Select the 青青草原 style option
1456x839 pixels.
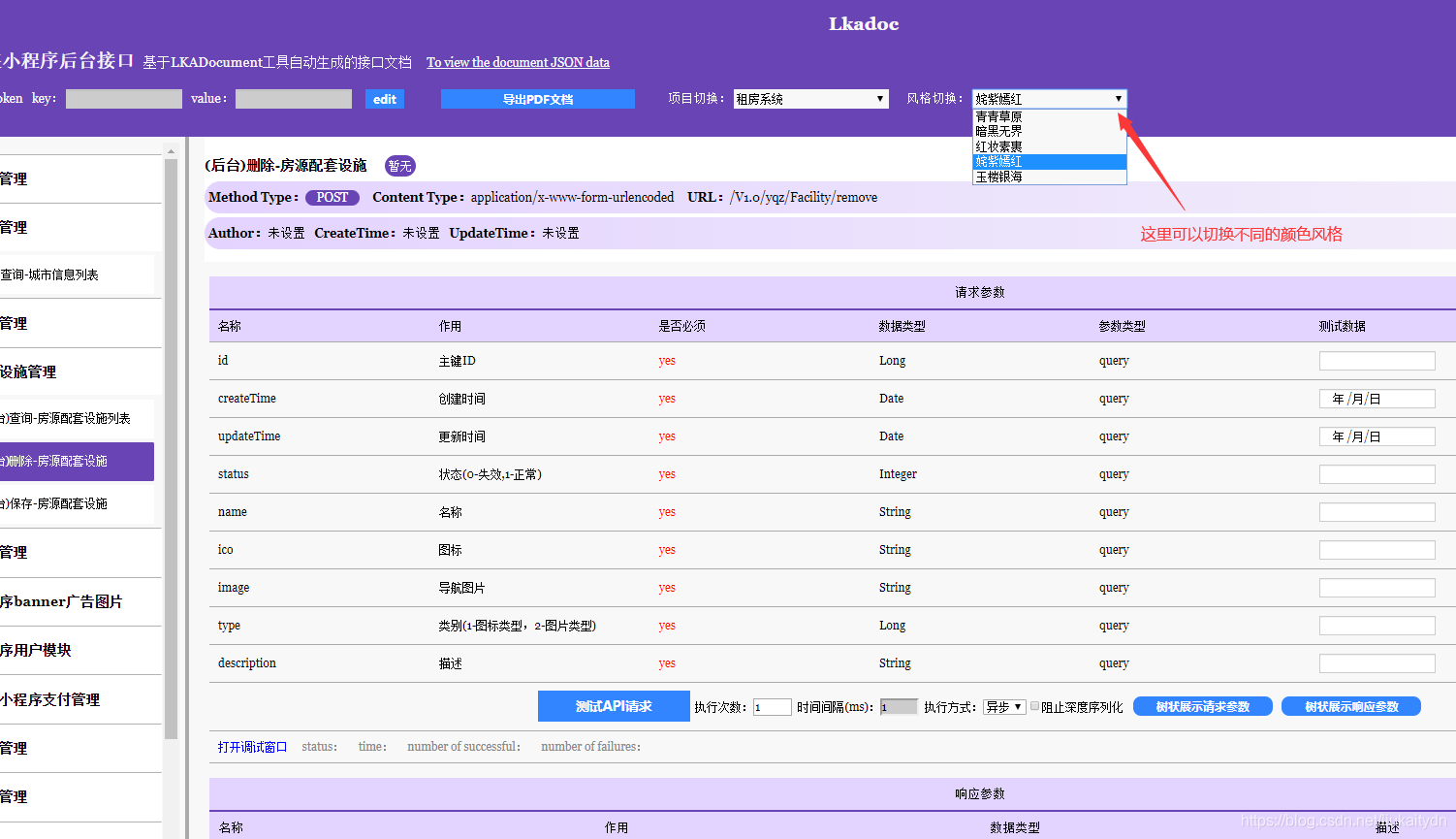click(x=1049, y=116)
